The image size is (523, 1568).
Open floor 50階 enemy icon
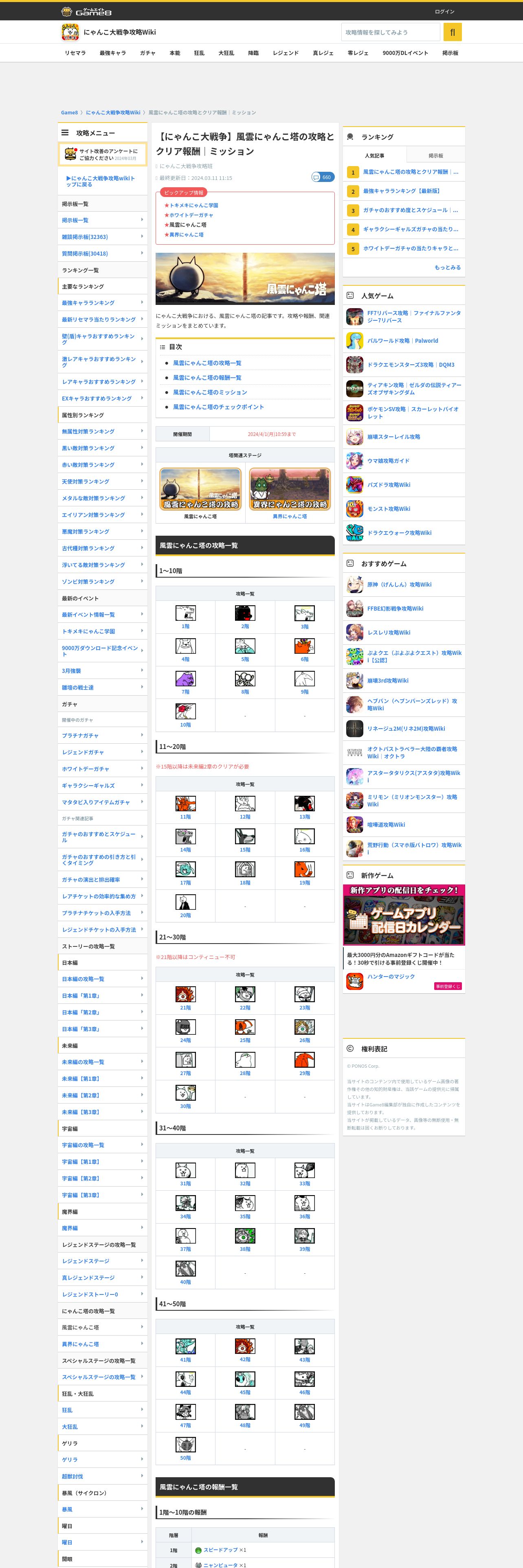pos(185,1444)
